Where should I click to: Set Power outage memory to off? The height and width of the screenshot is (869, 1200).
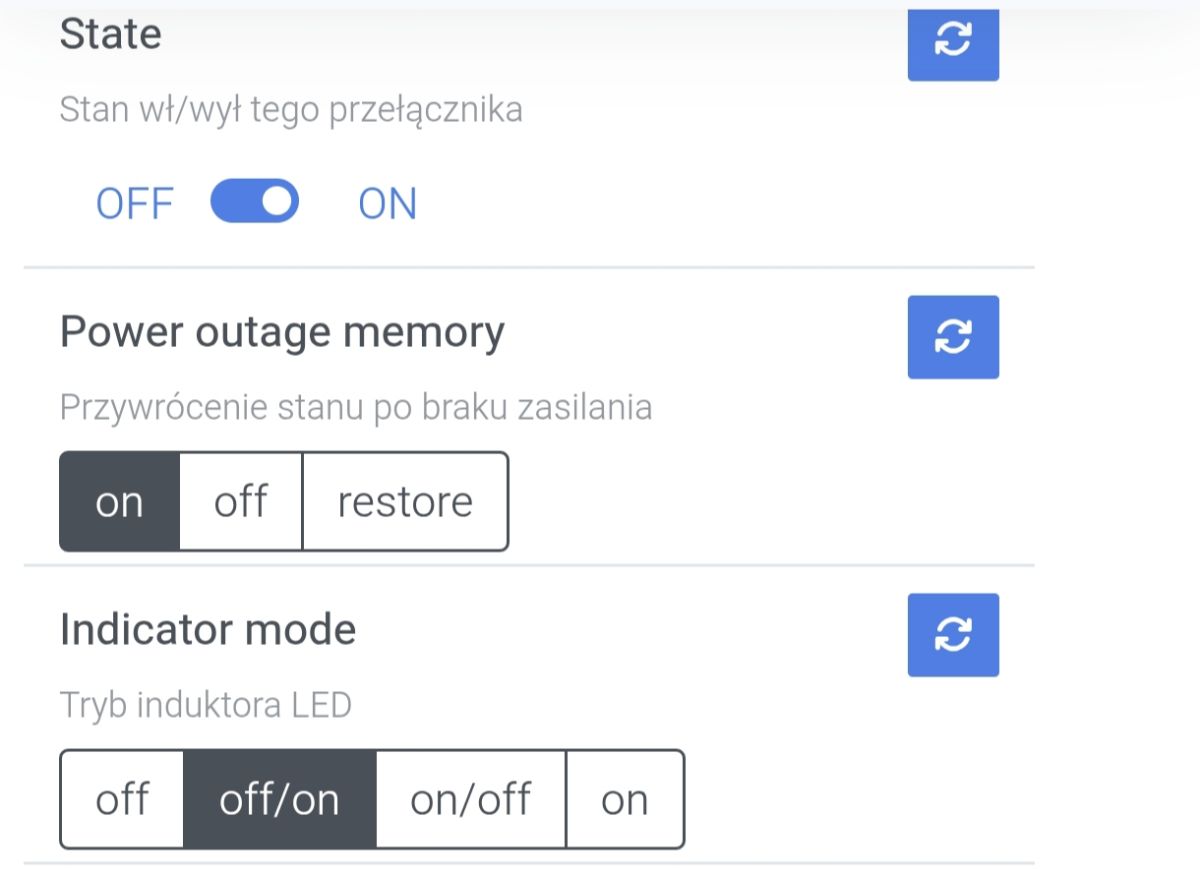(x=241, y=501)
